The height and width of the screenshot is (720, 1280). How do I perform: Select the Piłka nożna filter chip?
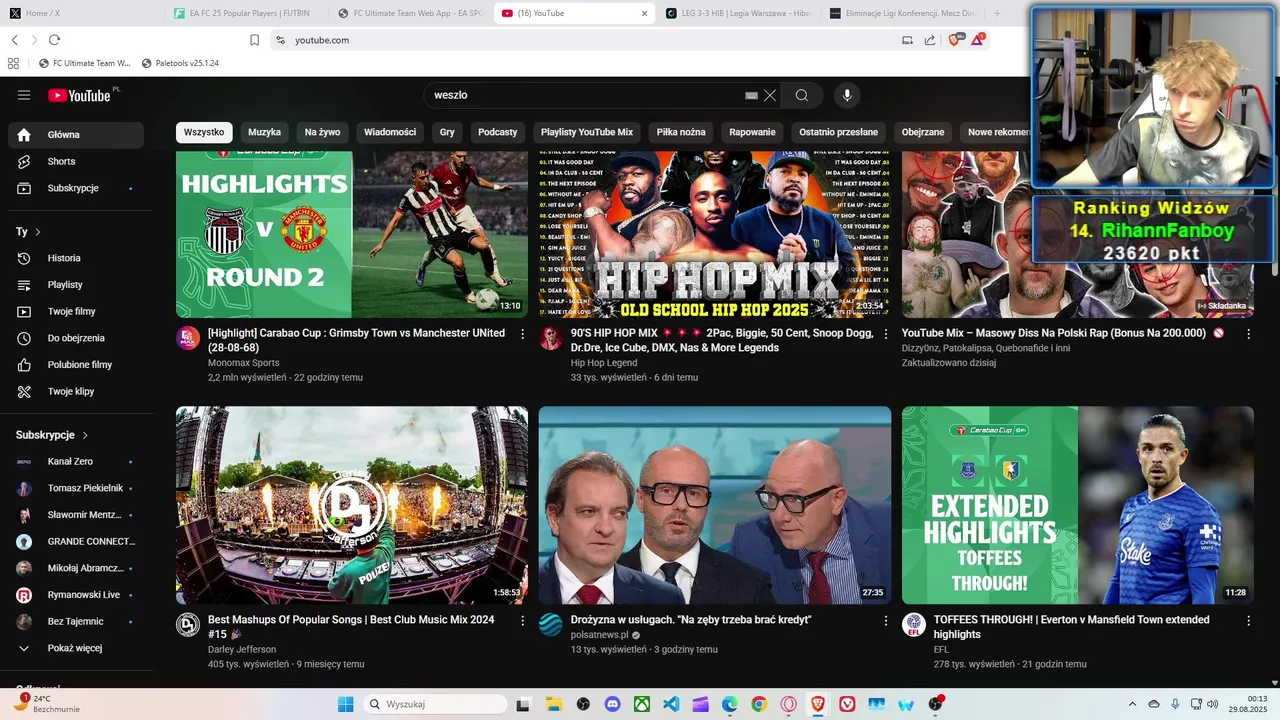[x=681, y=132]
